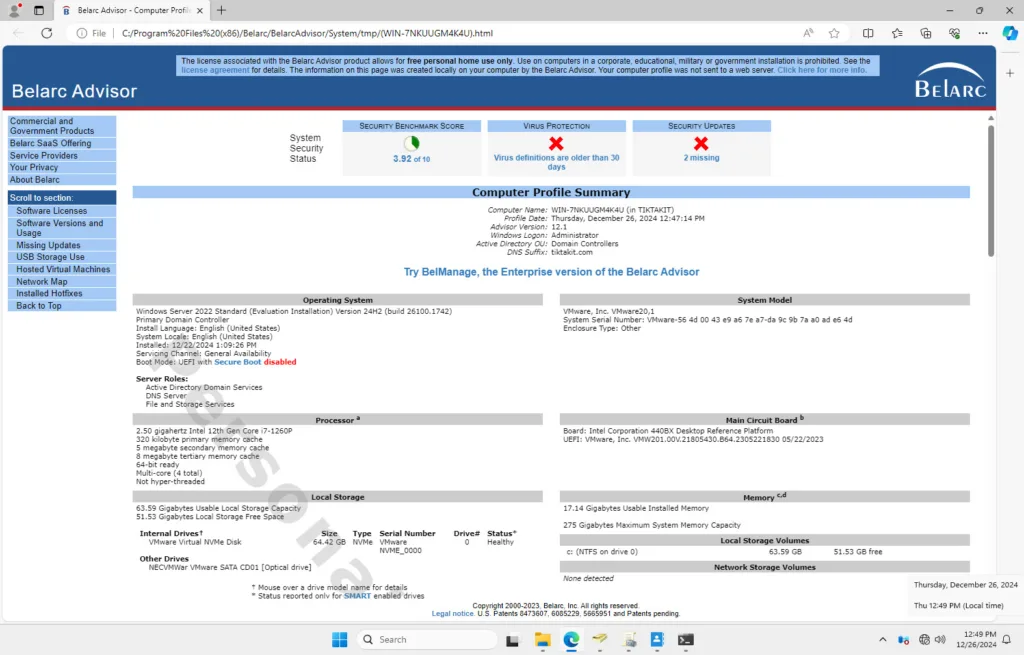Open the Windows Start menu
The height and width of the screenshot is (655, 1024).
tap(340, 639)
